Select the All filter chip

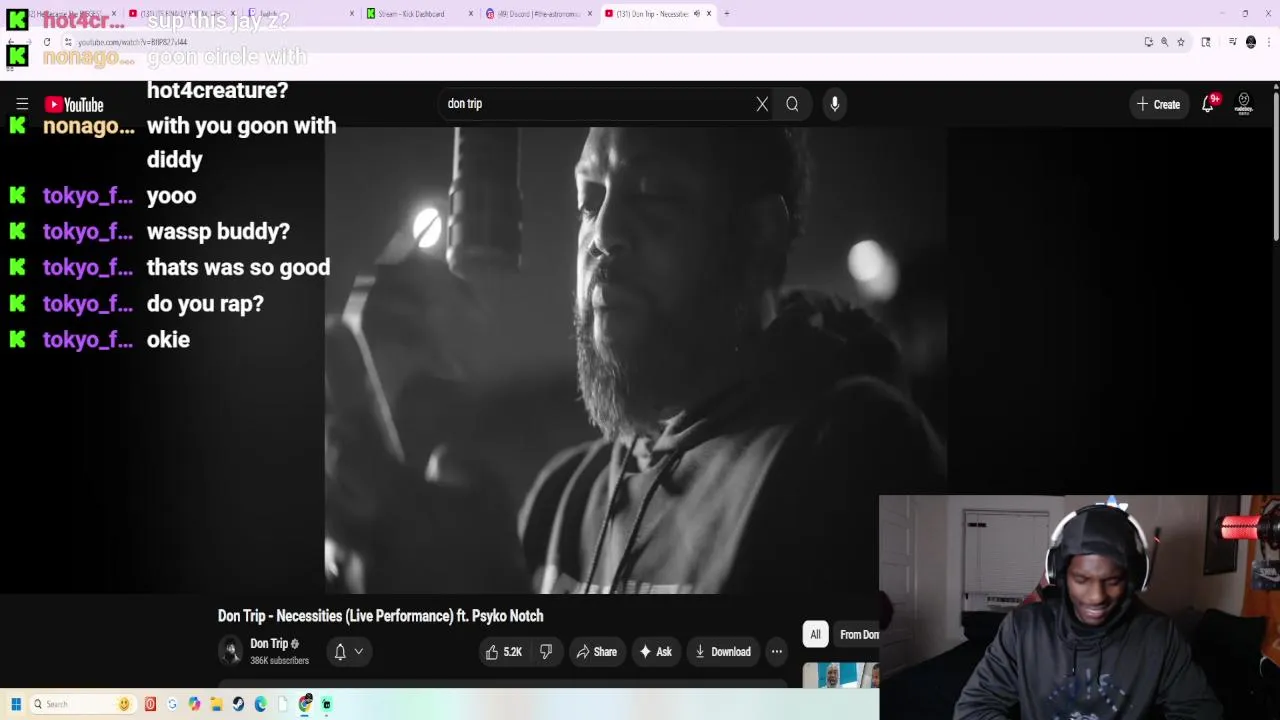click(815, 635)
